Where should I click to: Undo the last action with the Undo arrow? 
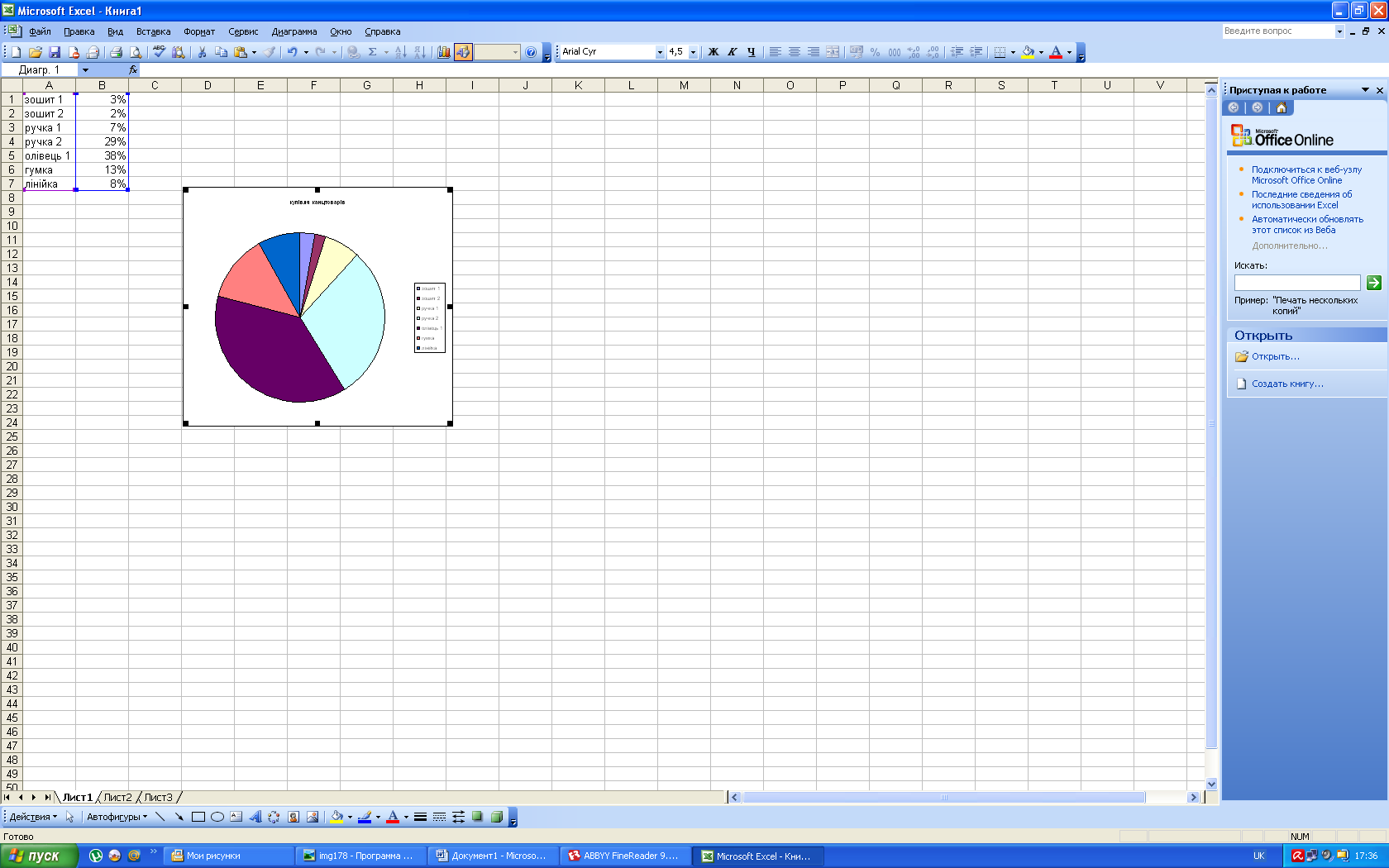(x=292, y=52)
